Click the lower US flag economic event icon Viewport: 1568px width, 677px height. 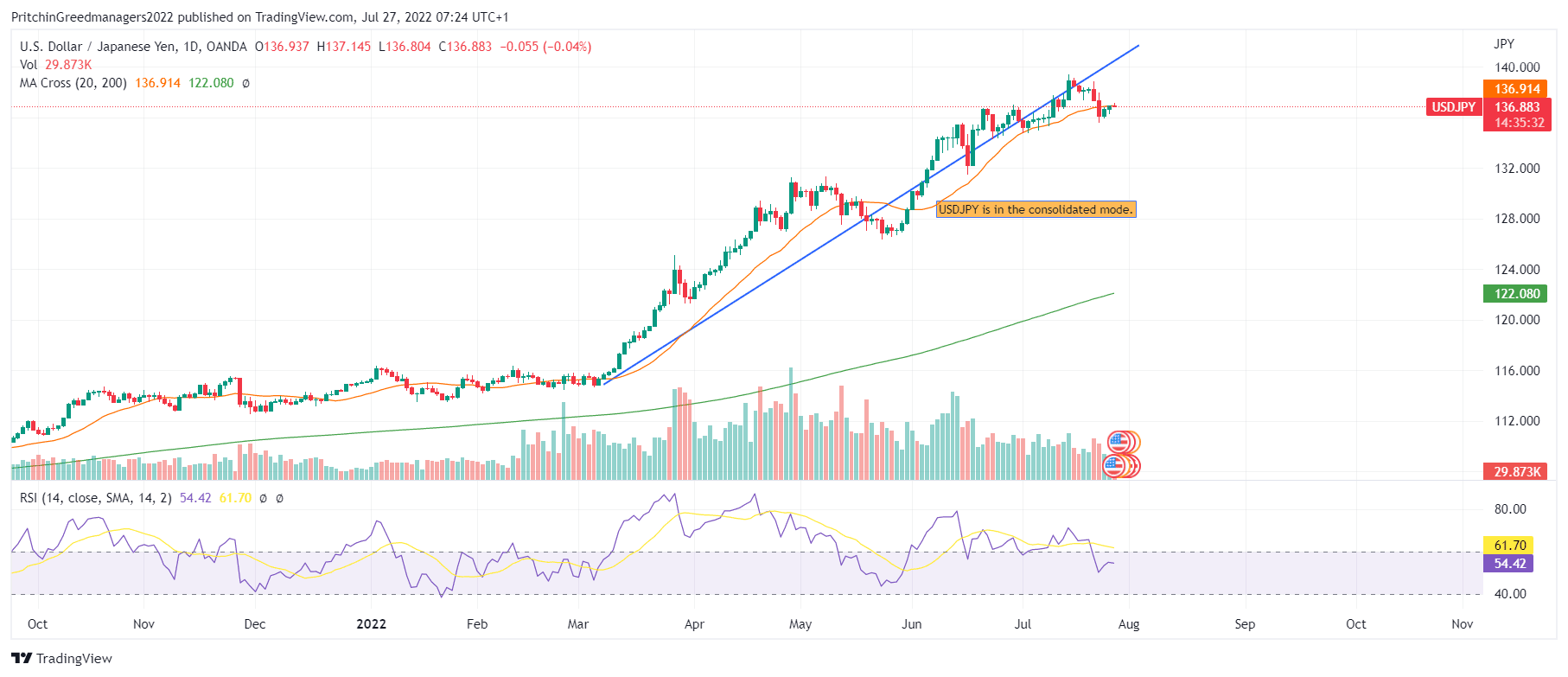[1115, 466]
